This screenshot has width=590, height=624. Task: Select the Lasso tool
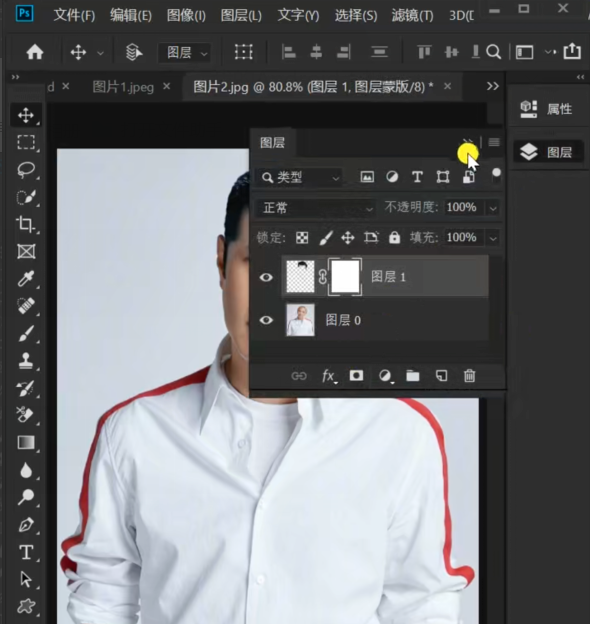[26, 169]
